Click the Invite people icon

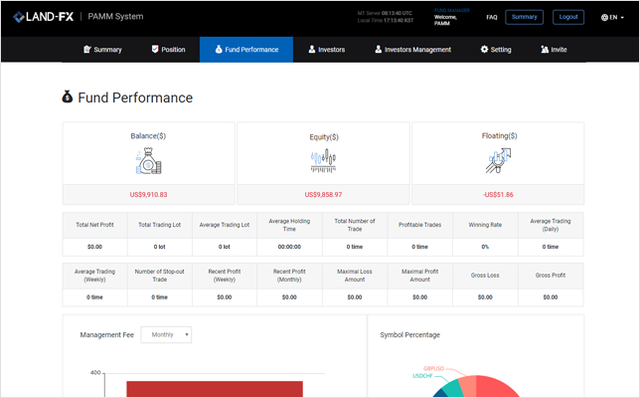tap(544, 49)
